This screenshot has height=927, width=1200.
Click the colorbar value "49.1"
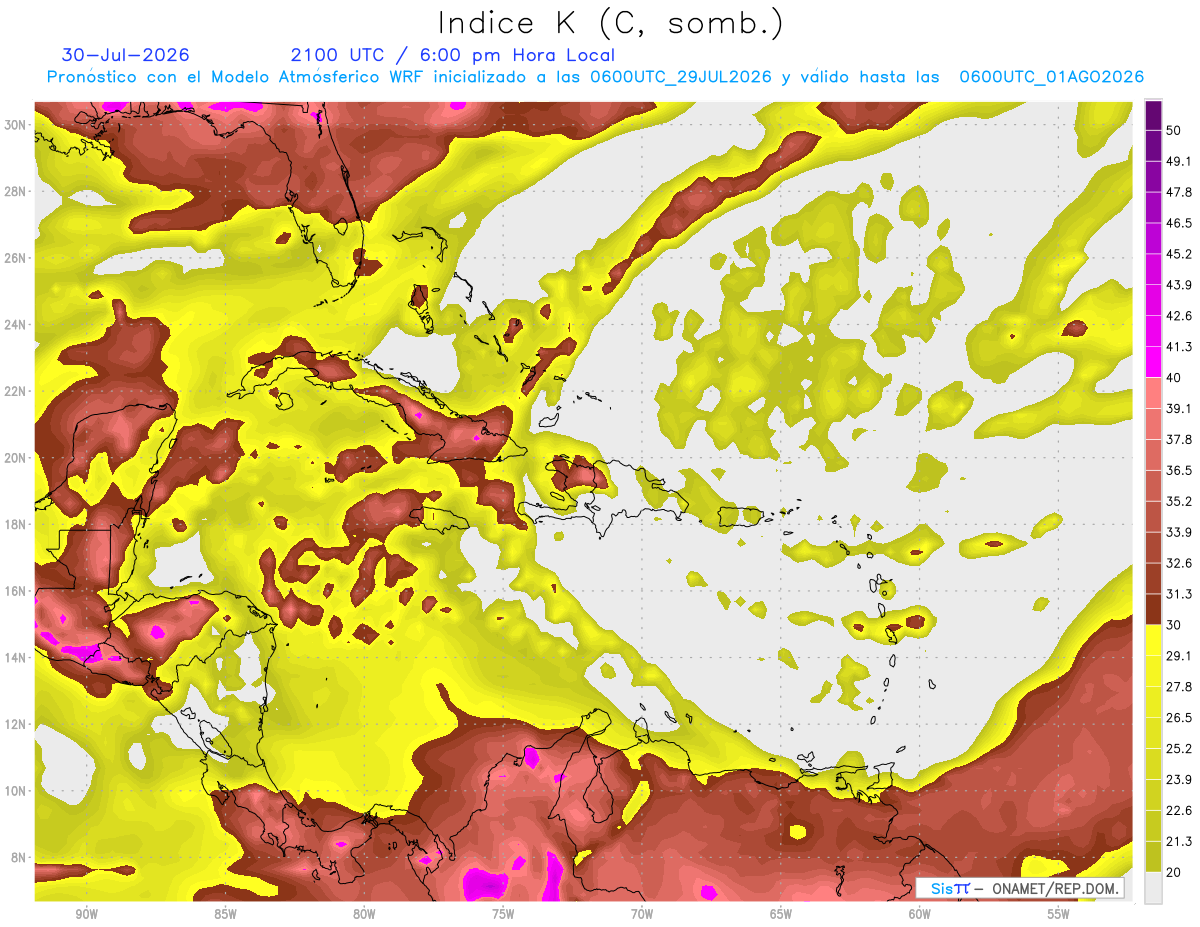[1179, 161]
